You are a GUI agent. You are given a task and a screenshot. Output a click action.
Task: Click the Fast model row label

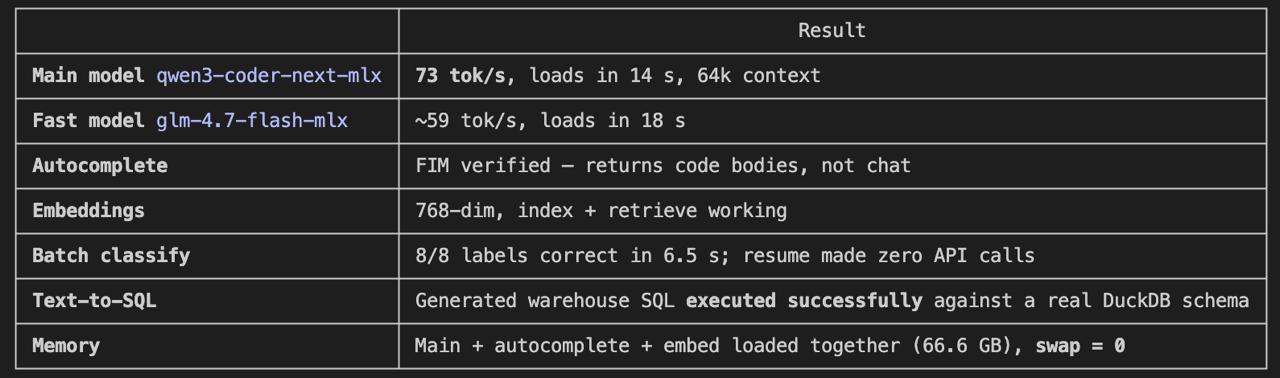point(88,120)
